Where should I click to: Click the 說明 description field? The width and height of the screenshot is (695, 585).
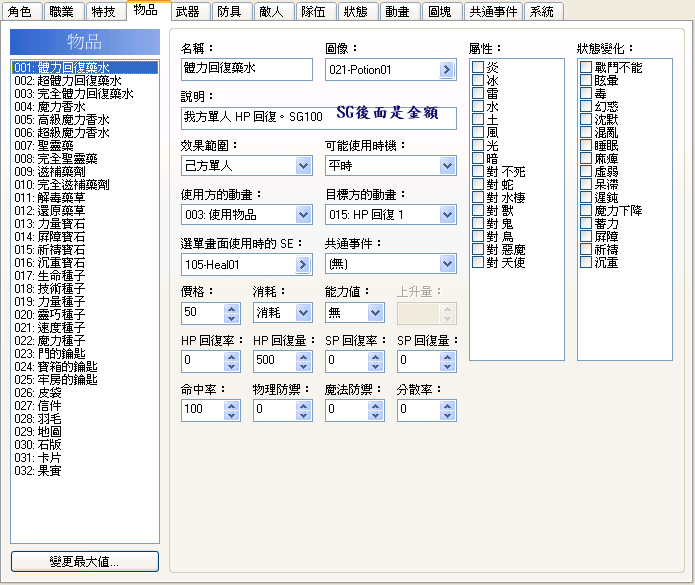pyautogui.click(x=319, y=118)
